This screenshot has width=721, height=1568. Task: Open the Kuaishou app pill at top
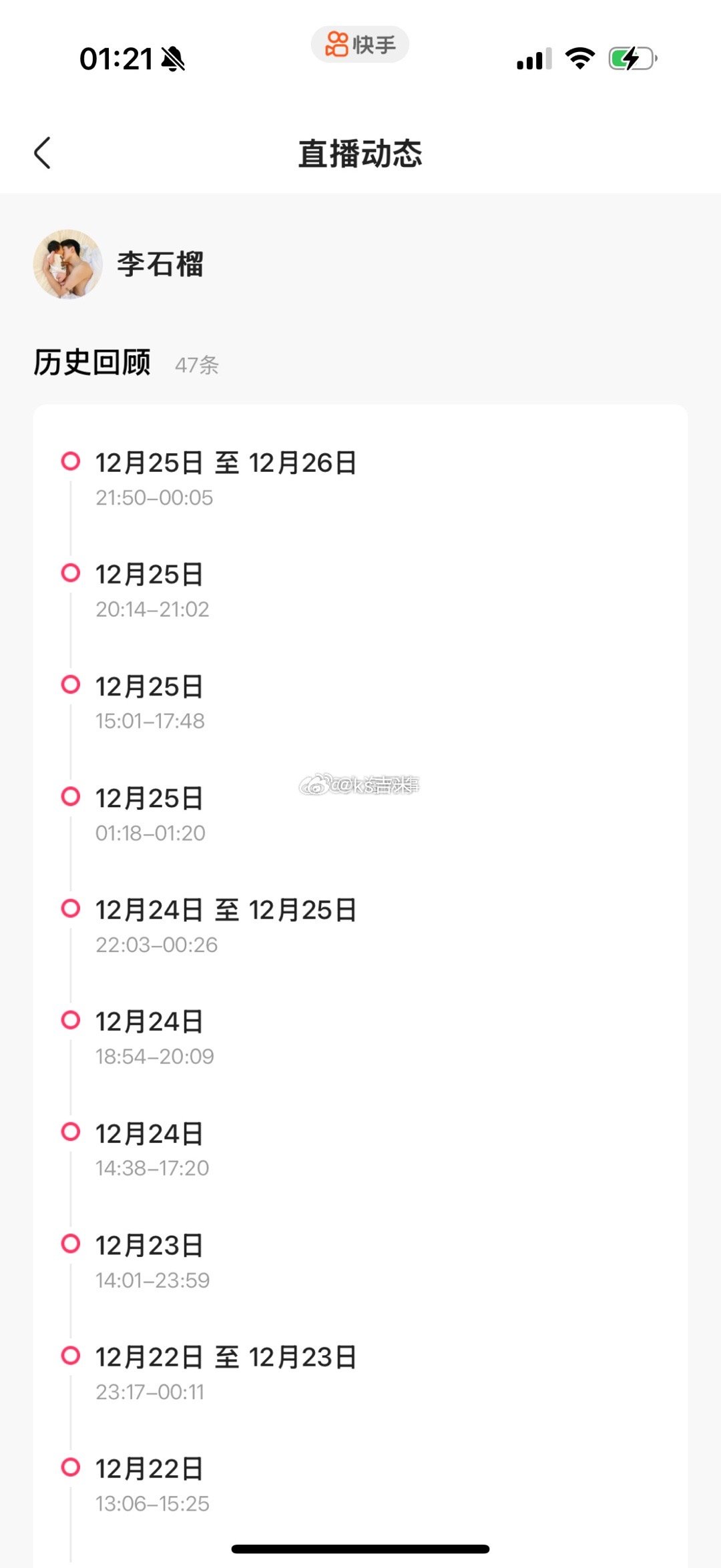360,45
